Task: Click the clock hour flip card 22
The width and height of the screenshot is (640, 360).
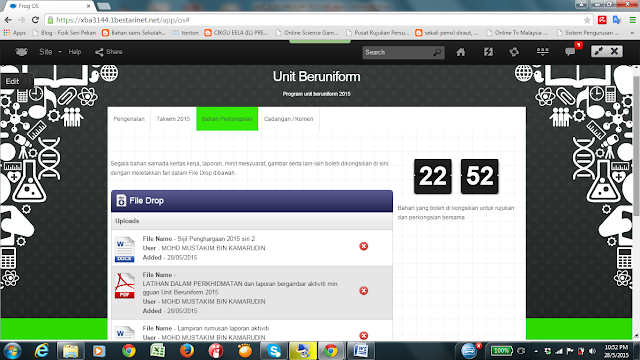Action: pyautogui.click(x=433, y=176)
